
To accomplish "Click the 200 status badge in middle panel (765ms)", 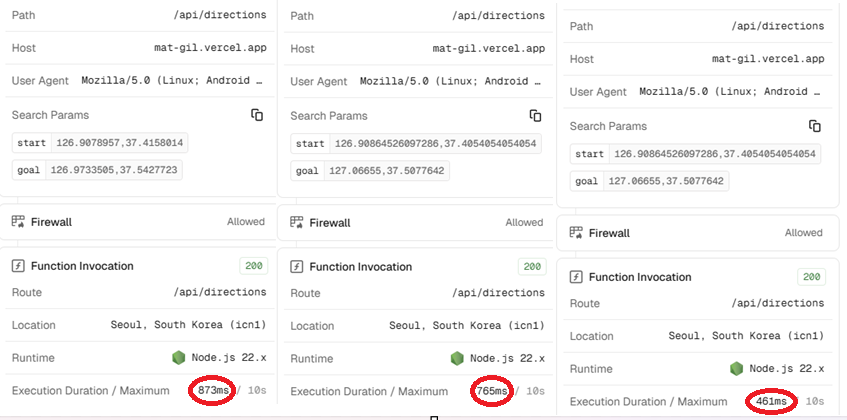I will [x=532, y=266].
